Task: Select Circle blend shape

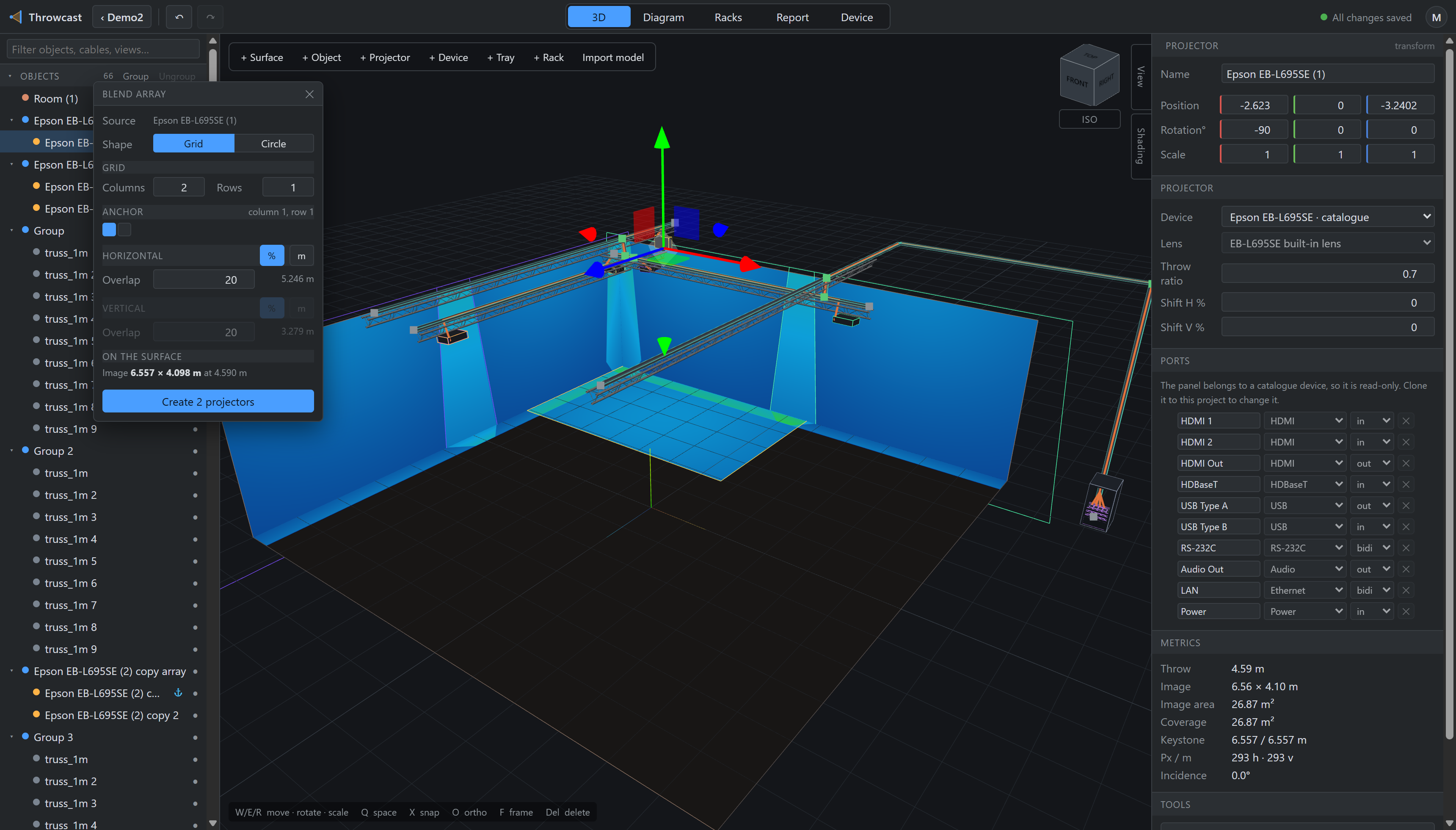Action: coord(273,144)
